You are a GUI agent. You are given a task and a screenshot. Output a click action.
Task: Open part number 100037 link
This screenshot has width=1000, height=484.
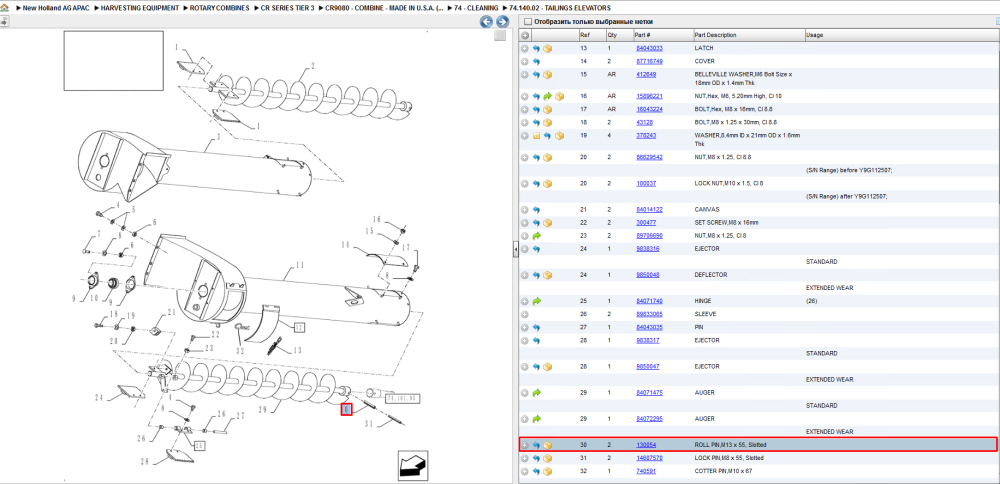click(646, 184)
